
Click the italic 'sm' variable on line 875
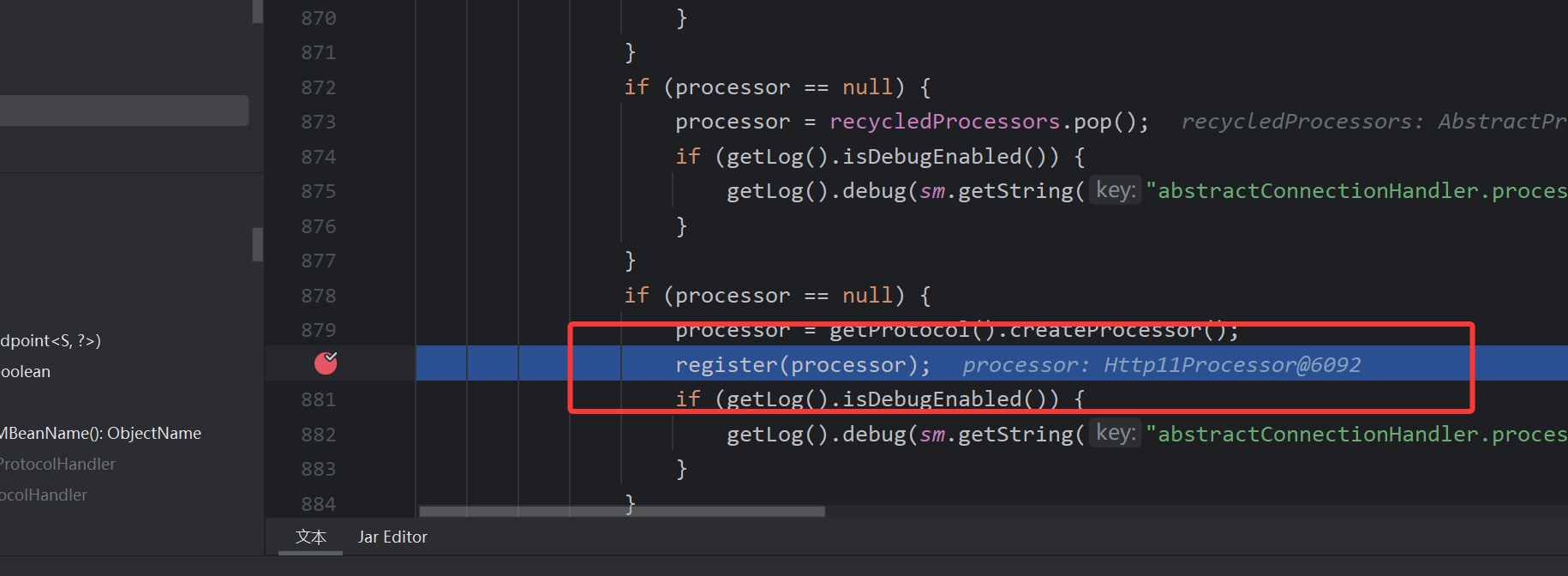[x=932, y=191]
